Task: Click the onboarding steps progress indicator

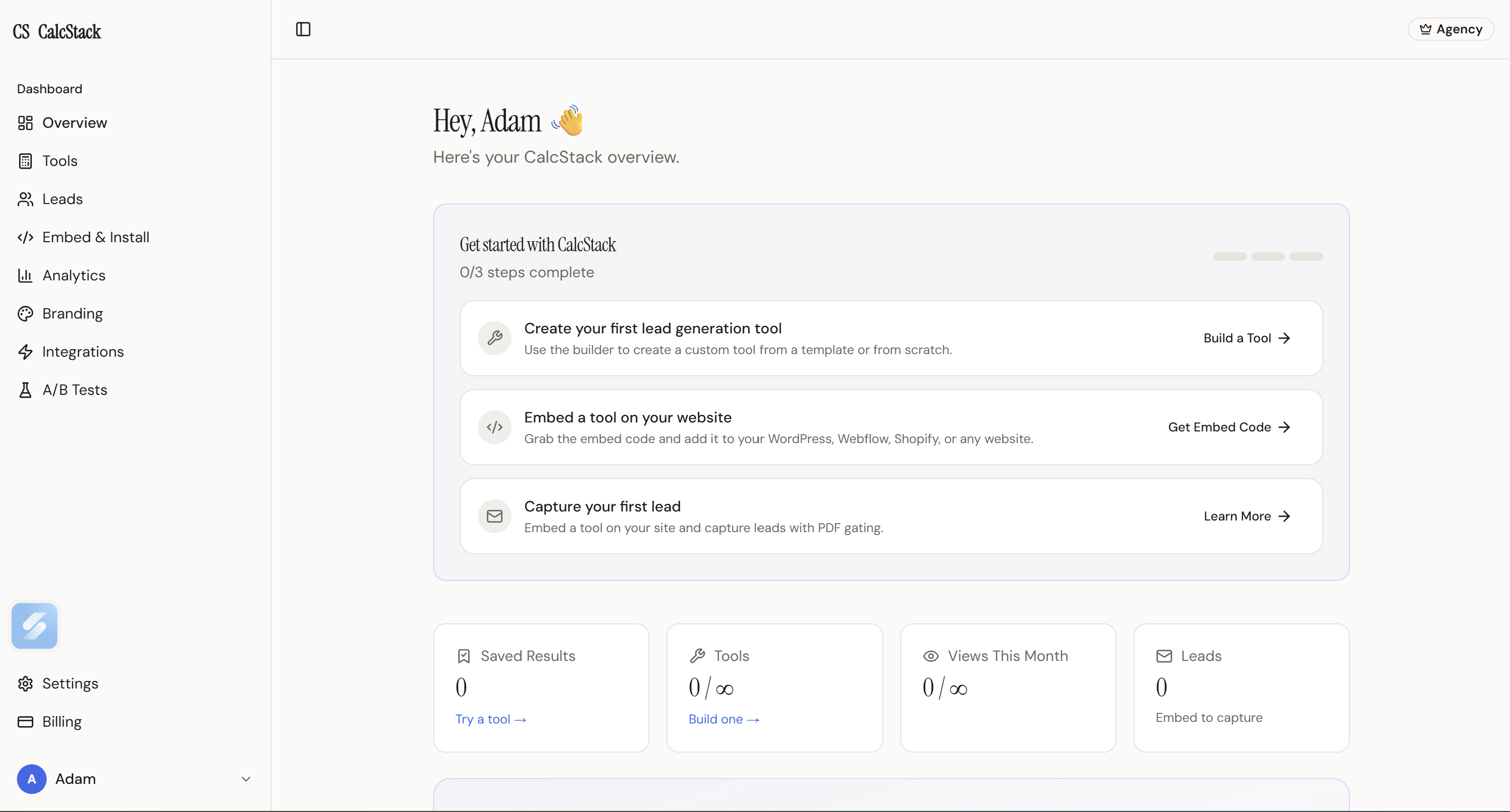Action: [1267, 257]
